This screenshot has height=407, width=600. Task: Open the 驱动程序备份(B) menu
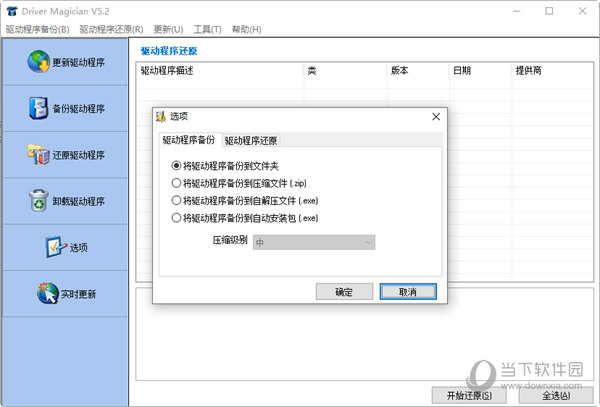pyautogui.click(x=38, y=29)
